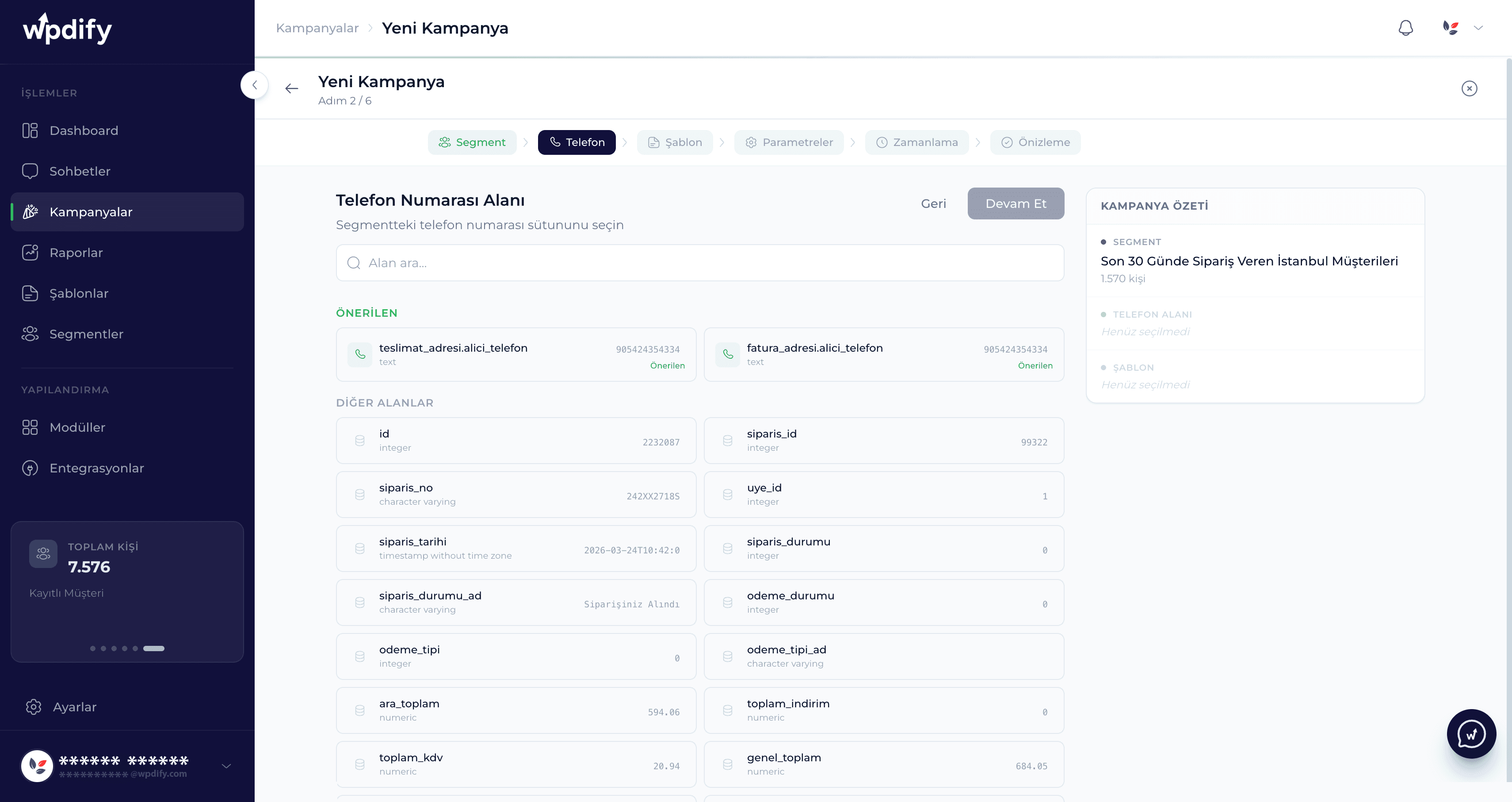Click the Entegrasyonlar plug icon
The height and width of the screenshot is (802, 1512).
[x=30, y=468]
